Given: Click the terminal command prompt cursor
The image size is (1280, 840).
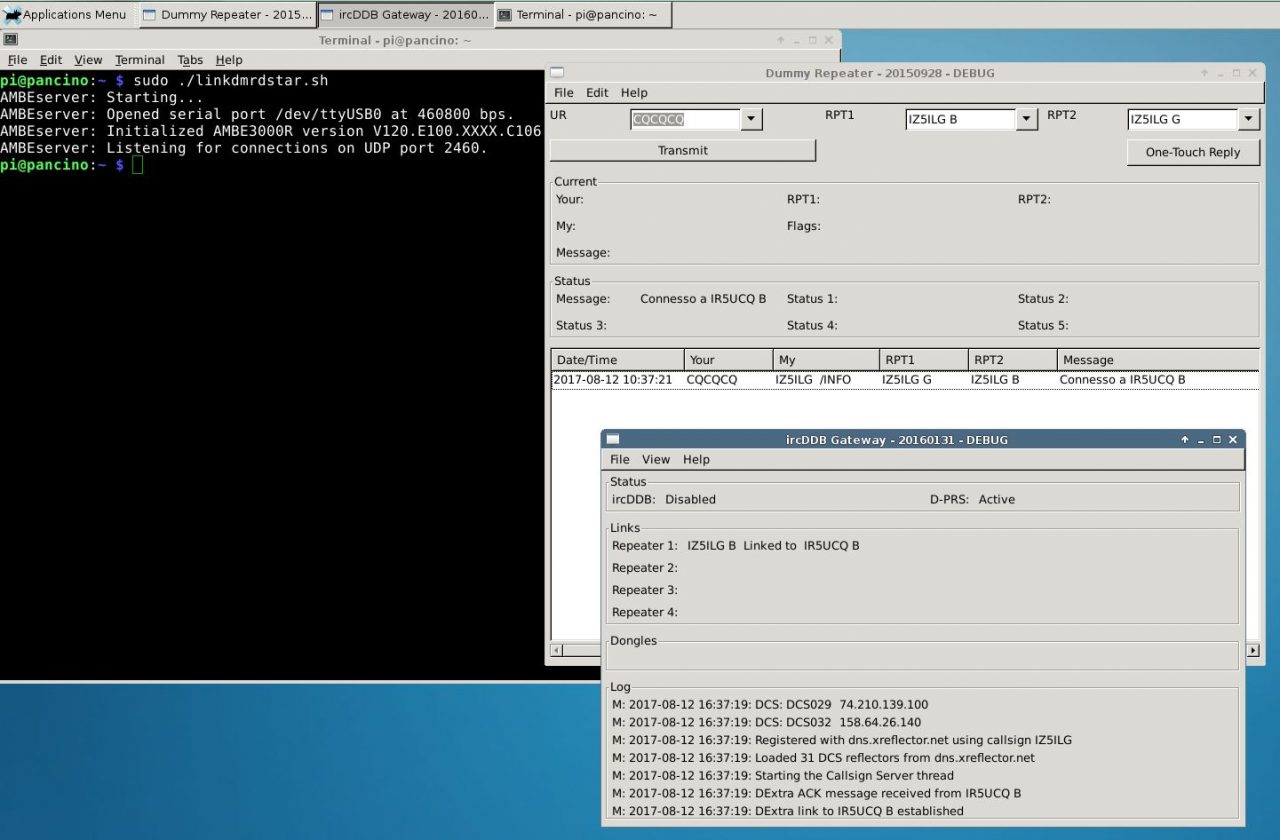Looking at the screenshot, I should click(138, 165).
